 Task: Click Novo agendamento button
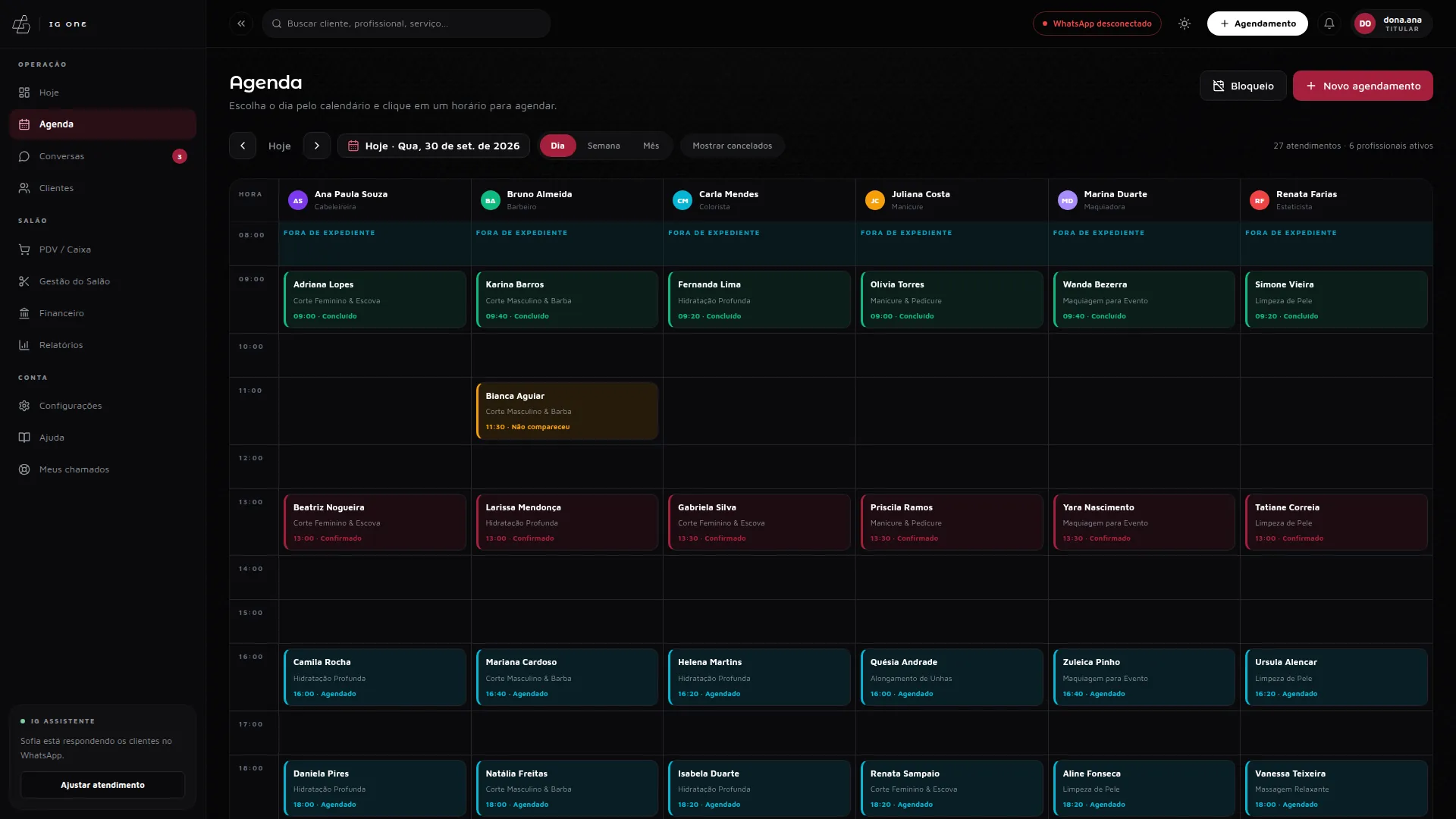click(x=1363, y=86)
